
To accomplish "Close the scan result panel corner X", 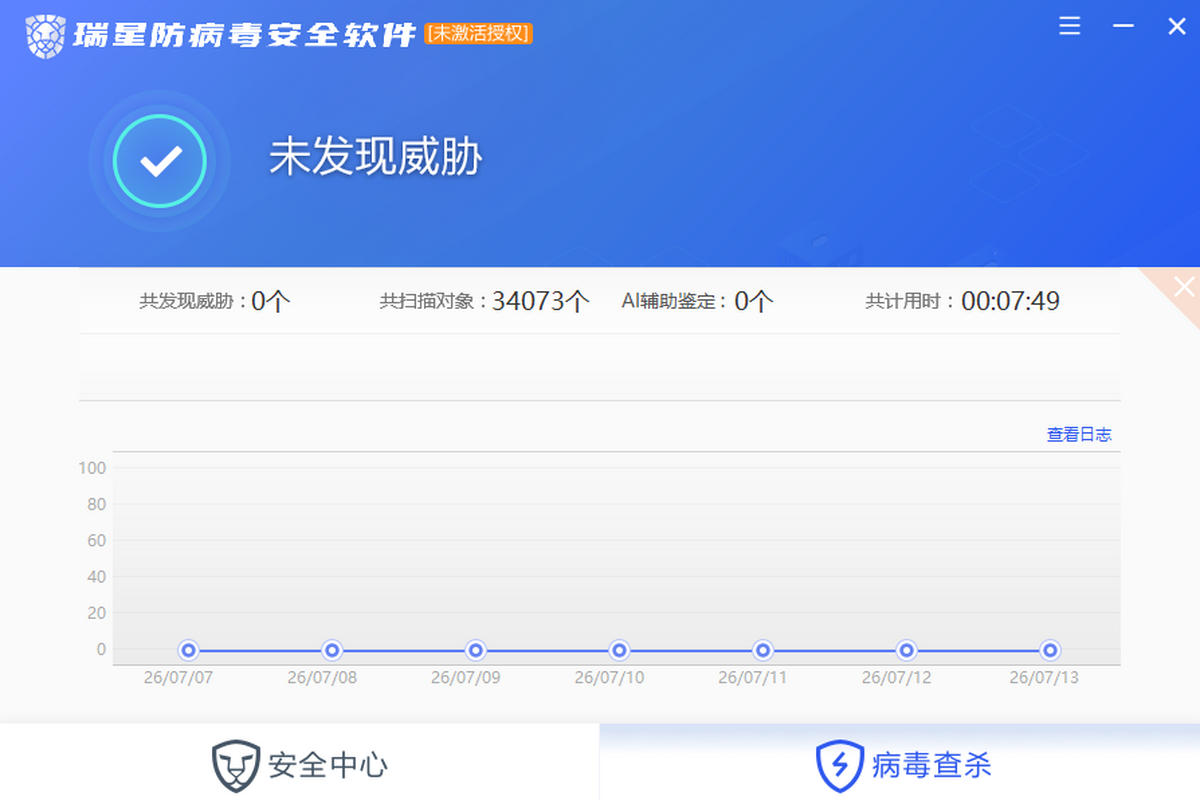I will point(1184,287).
